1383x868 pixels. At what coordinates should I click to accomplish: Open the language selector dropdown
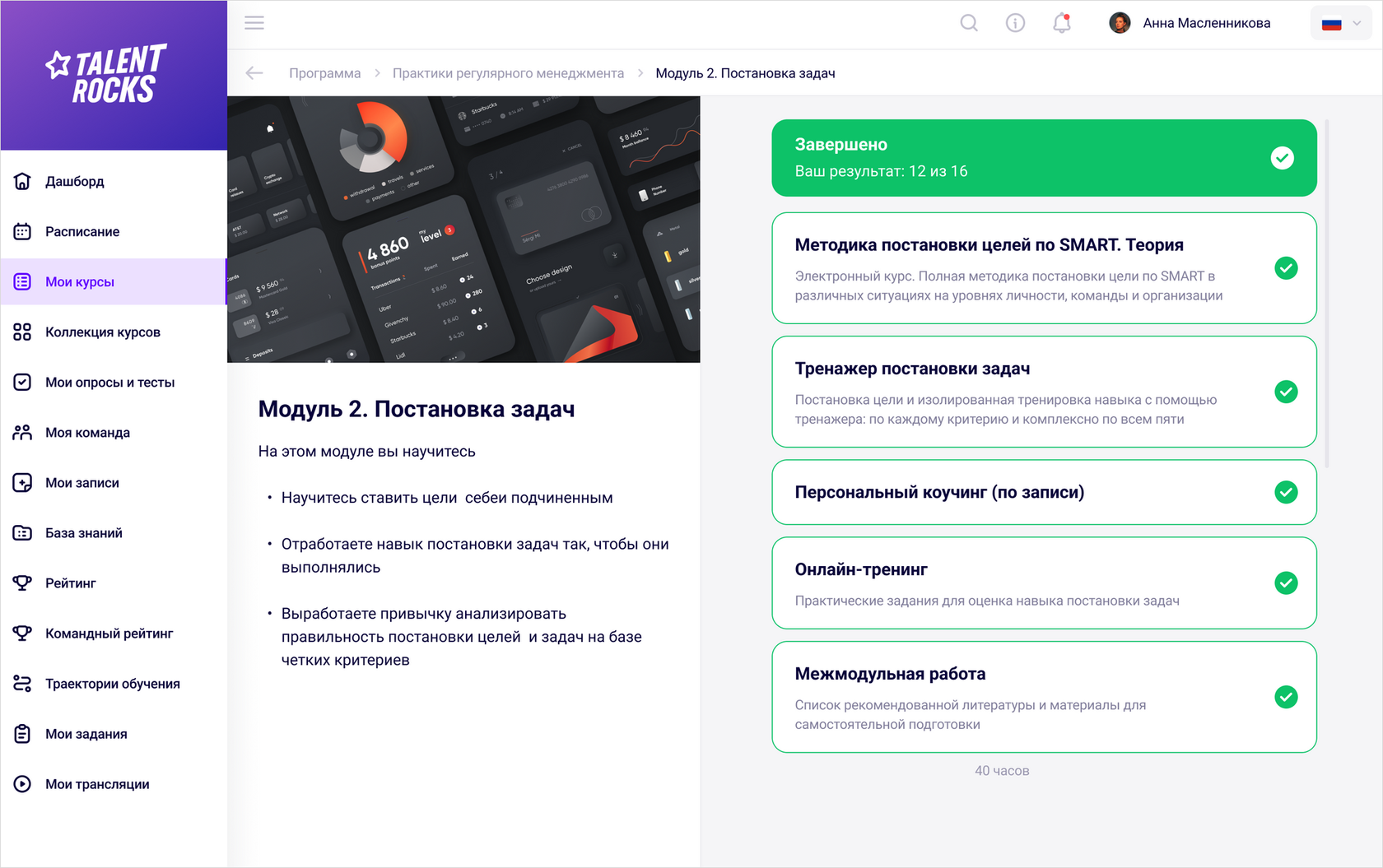[1340, 22]
